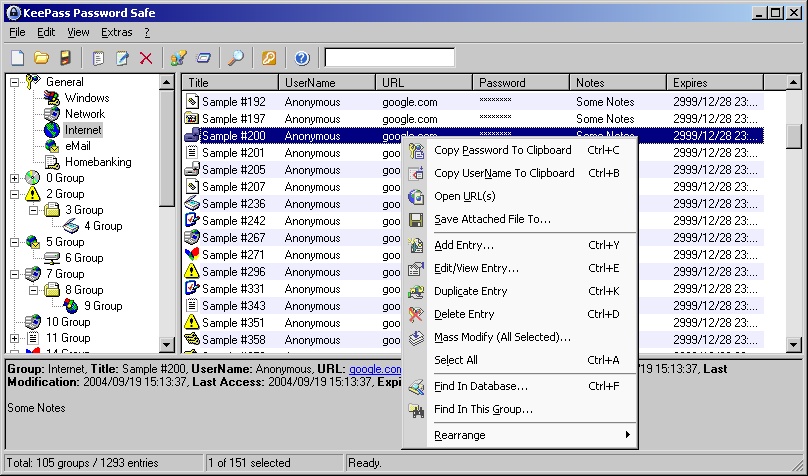Click the entry list scroll down arrow
Viewport: 808px width, 476px height.
[794, 344]
